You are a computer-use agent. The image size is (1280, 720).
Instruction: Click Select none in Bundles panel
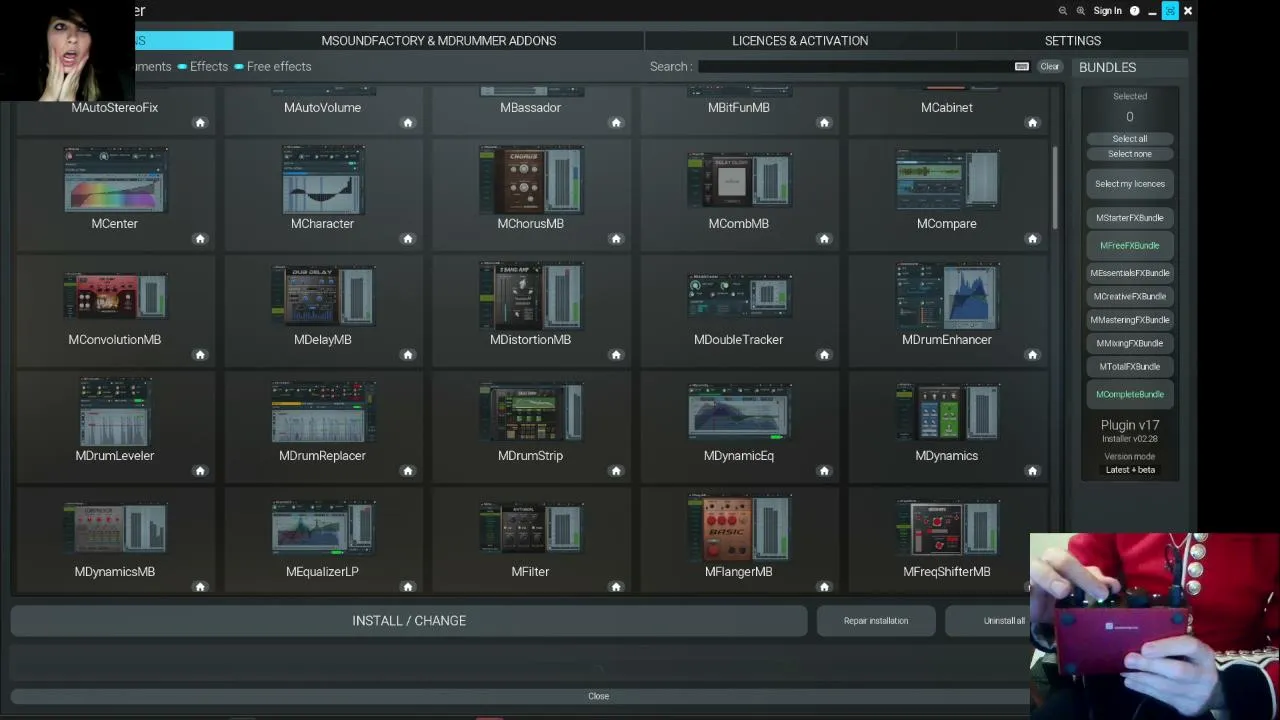(x=1130, y=154)
